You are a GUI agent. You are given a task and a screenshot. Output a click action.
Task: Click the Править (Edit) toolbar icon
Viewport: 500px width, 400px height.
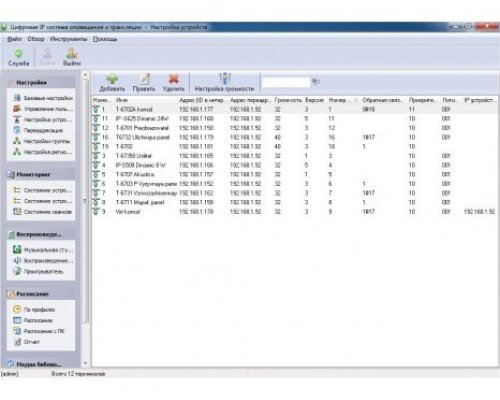pyautogui.click(x=144, y=79)
